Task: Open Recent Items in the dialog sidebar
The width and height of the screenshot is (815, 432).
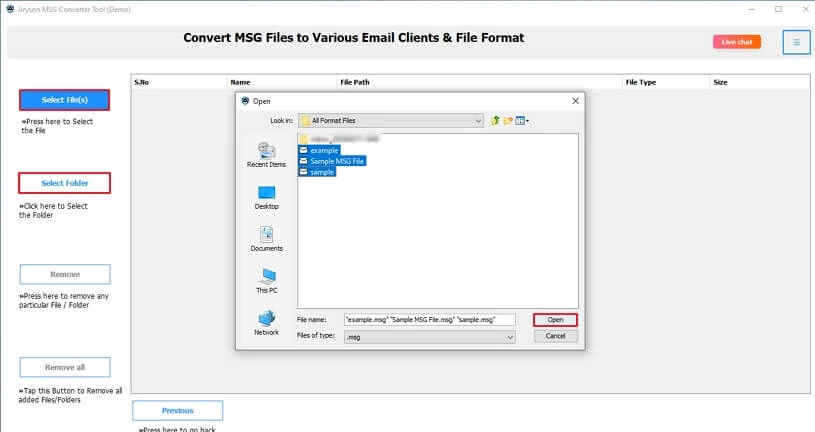Action: coord(267,155)
